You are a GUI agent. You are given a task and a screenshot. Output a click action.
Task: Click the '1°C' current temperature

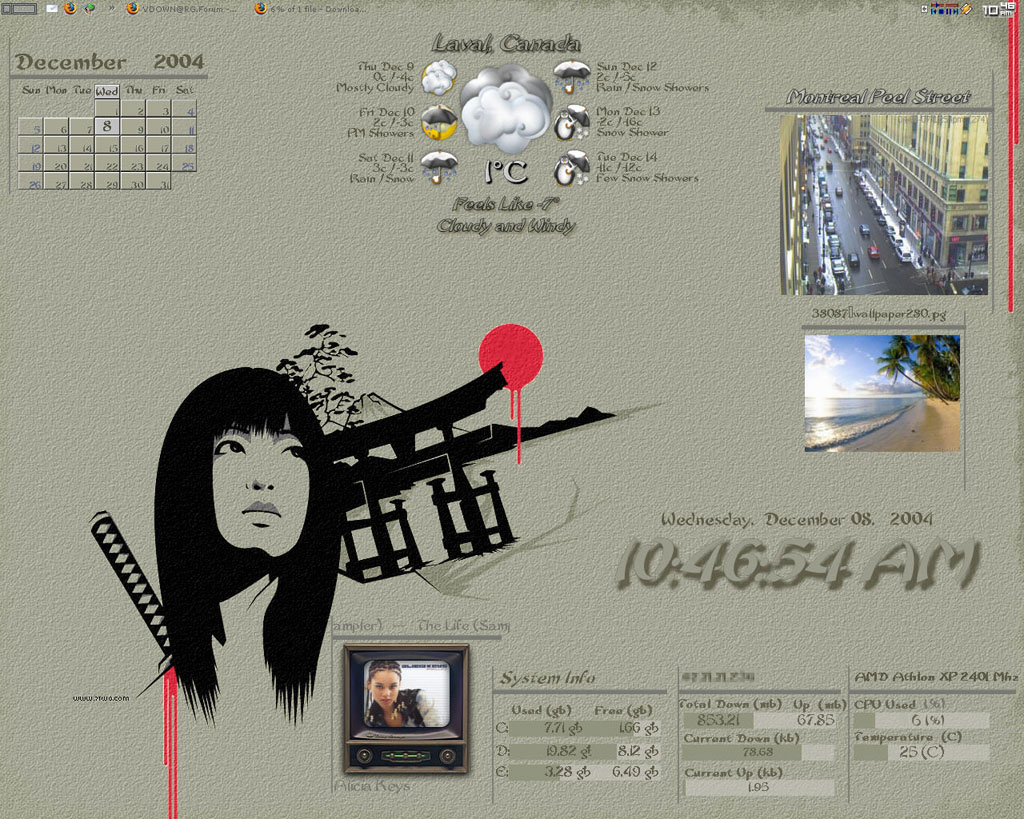coord(506,172)
